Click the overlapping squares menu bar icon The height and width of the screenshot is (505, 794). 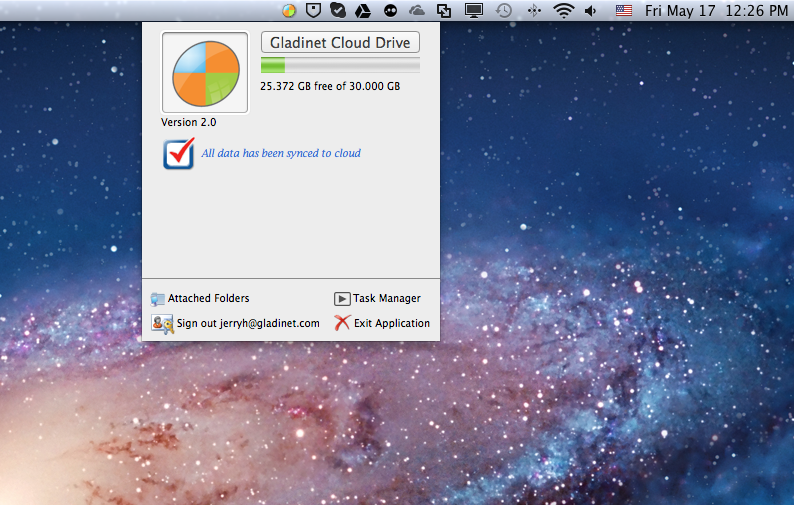444,11
